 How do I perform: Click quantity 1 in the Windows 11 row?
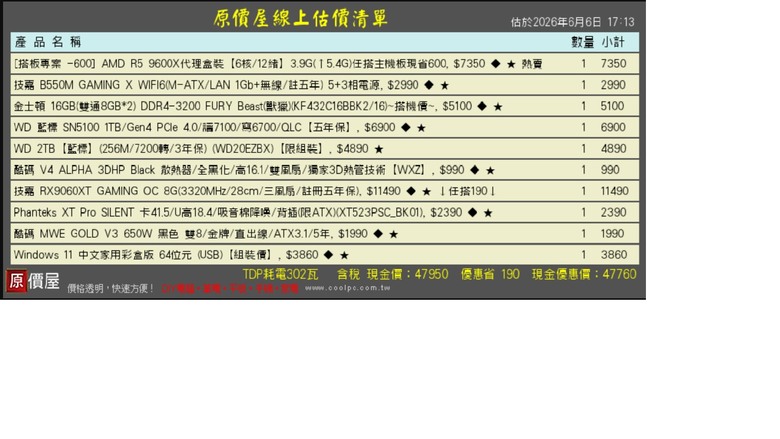pos(584,255)
